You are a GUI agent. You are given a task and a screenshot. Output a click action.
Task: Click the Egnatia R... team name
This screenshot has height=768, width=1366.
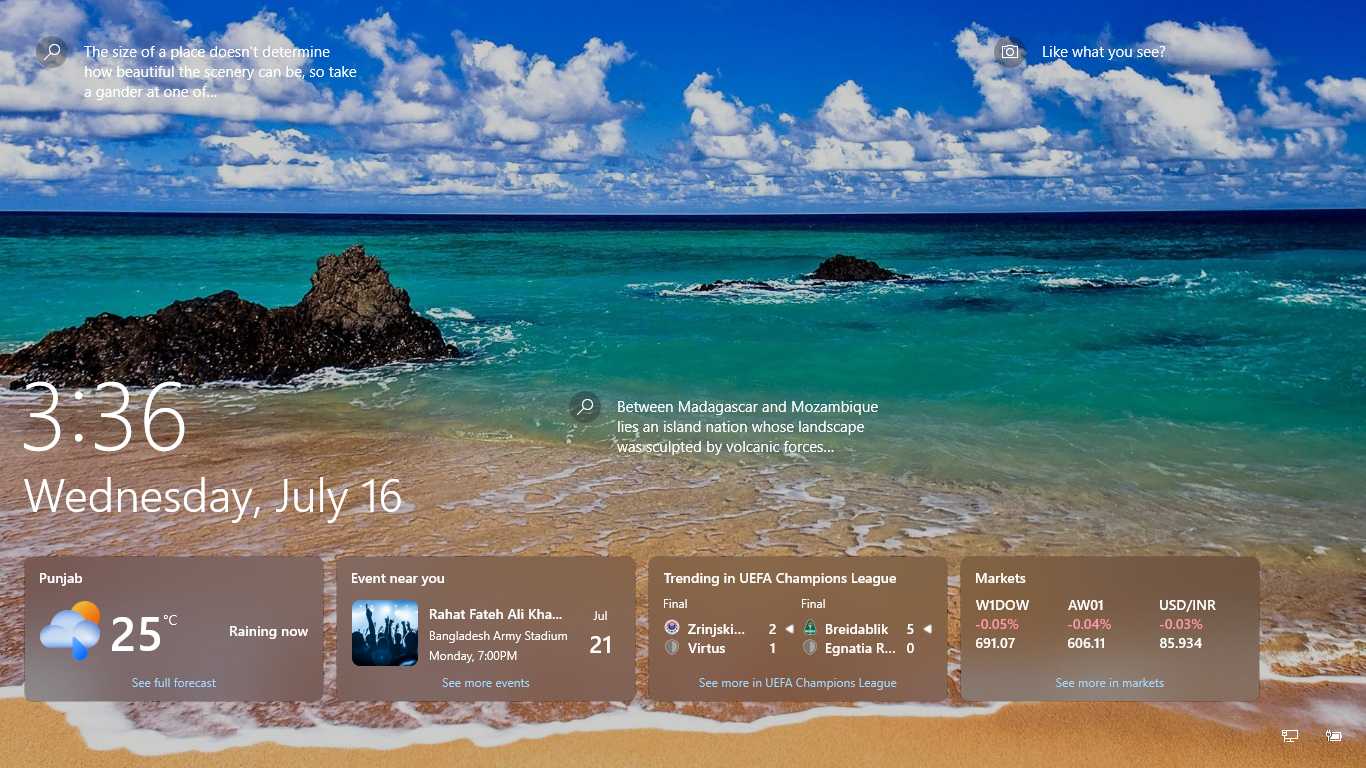coord(861,648)
